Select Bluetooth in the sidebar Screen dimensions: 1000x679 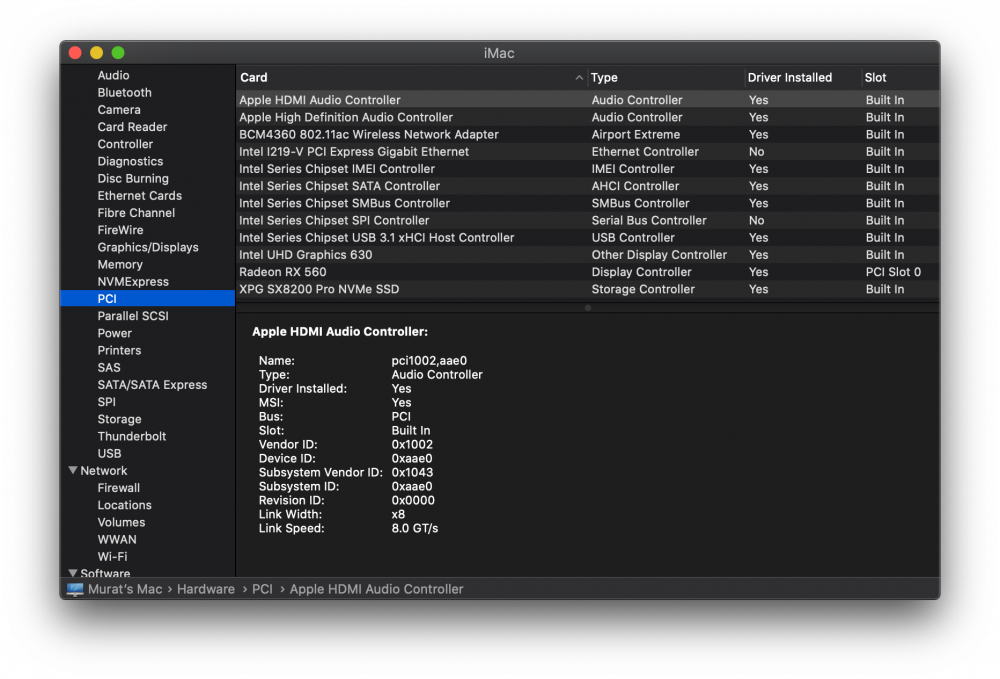[x=124, y=92]
